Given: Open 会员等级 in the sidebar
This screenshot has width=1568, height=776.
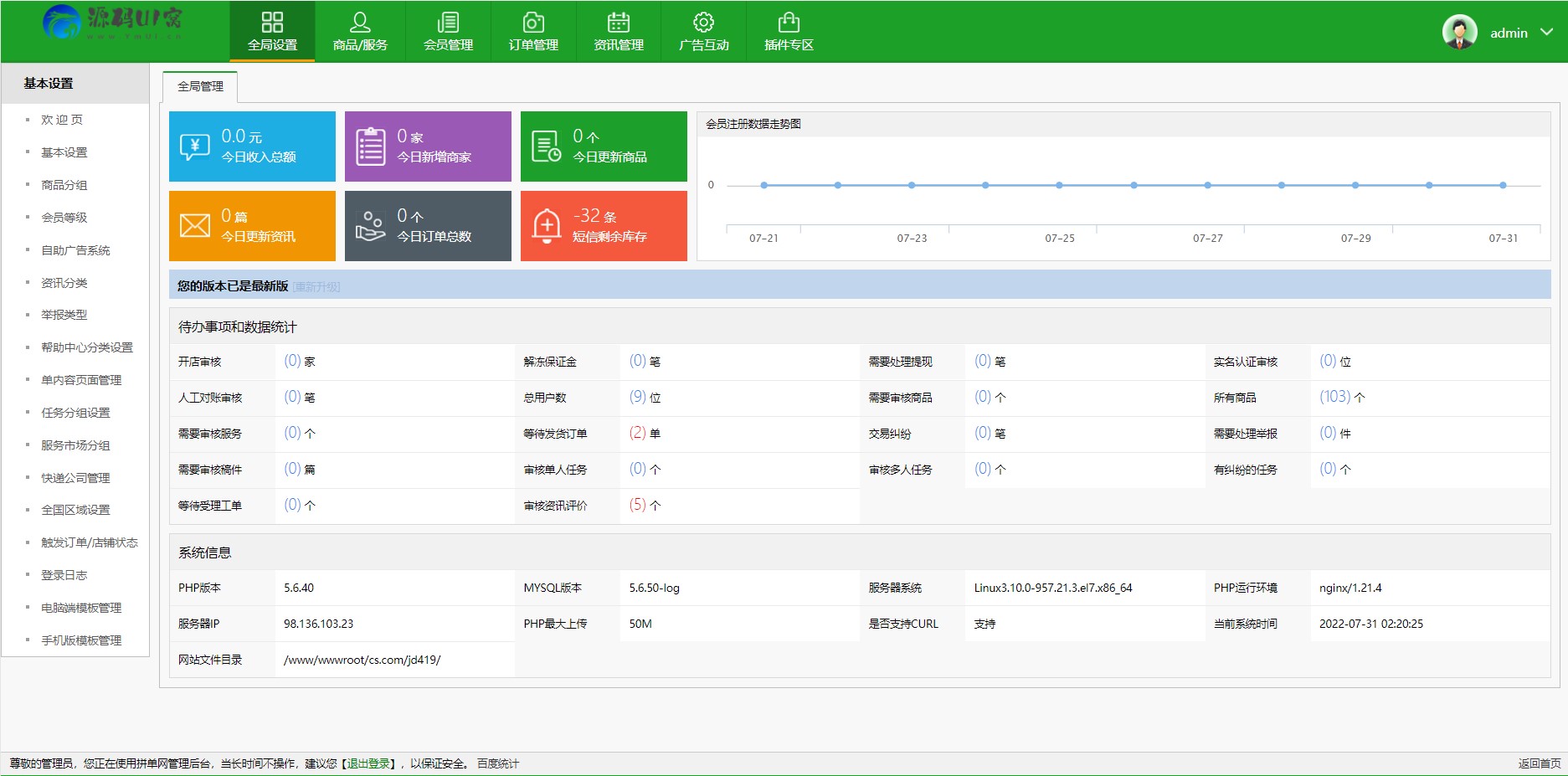Looking at the screenshot, I should 64,218.
